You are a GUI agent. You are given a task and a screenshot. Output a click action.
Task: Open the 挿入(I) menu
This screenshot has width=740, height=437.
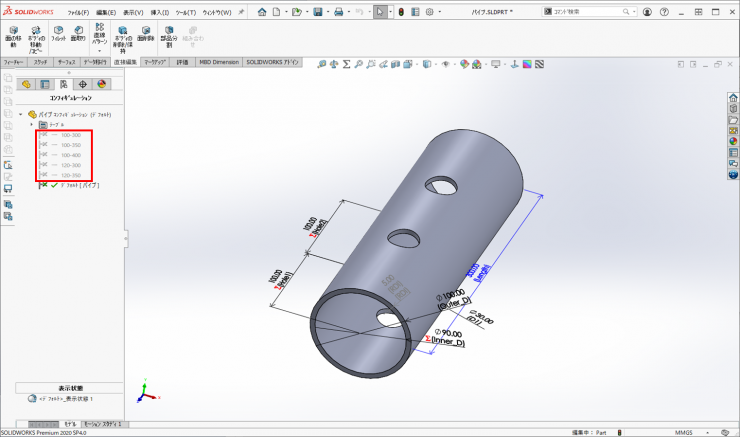[x=159, y=12]
